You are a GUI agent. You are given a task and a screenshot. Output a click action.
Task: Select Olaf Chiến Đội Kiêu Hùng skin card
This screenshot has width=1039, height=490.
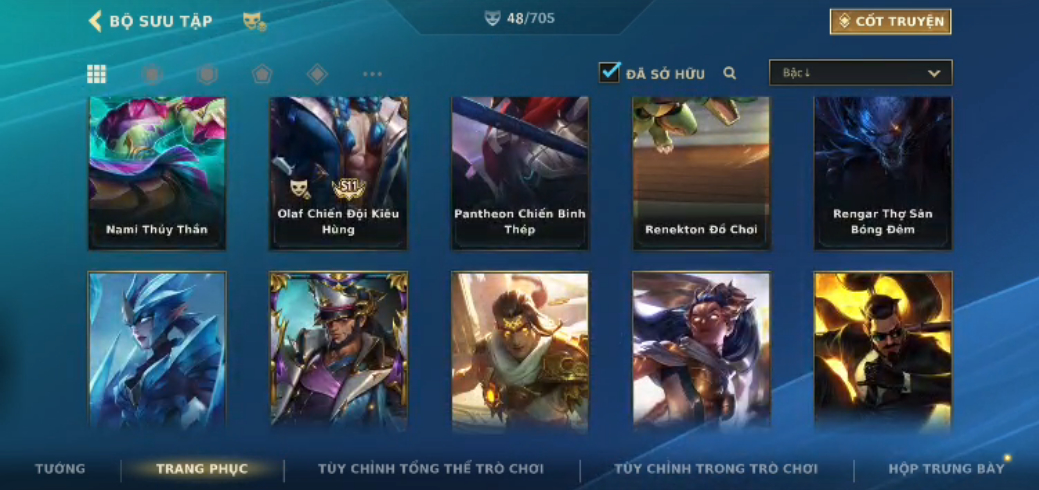[339, 173]
